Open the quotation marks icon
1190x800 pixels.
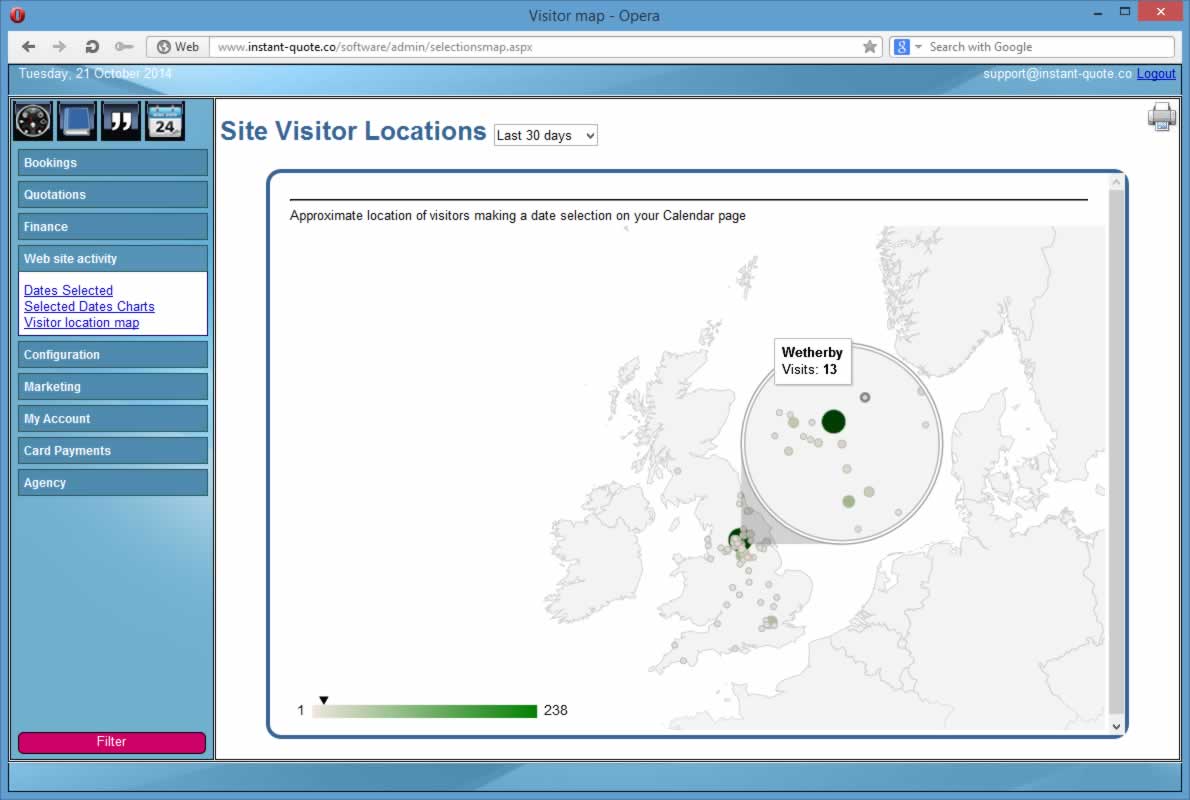pos(121,121)
